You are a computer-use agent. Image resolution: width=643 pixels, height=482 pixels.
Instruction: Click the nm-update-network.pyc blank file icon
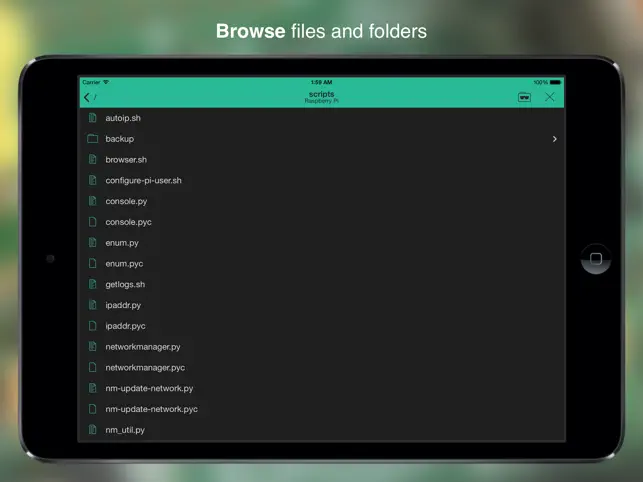[93, 409]
